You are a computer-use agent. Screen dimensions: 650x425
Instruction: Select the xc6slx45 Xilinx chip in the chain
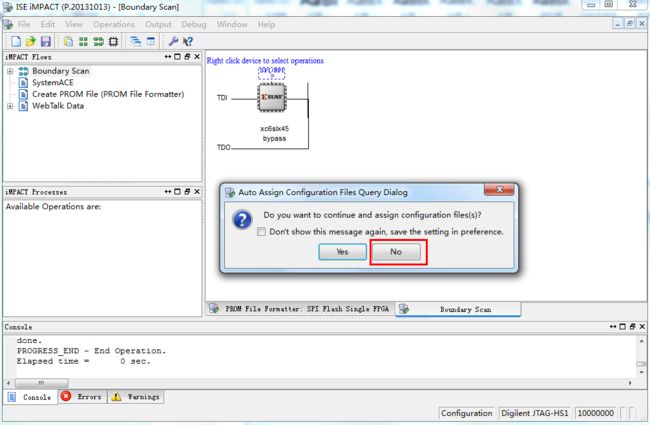tap(272, 97)
